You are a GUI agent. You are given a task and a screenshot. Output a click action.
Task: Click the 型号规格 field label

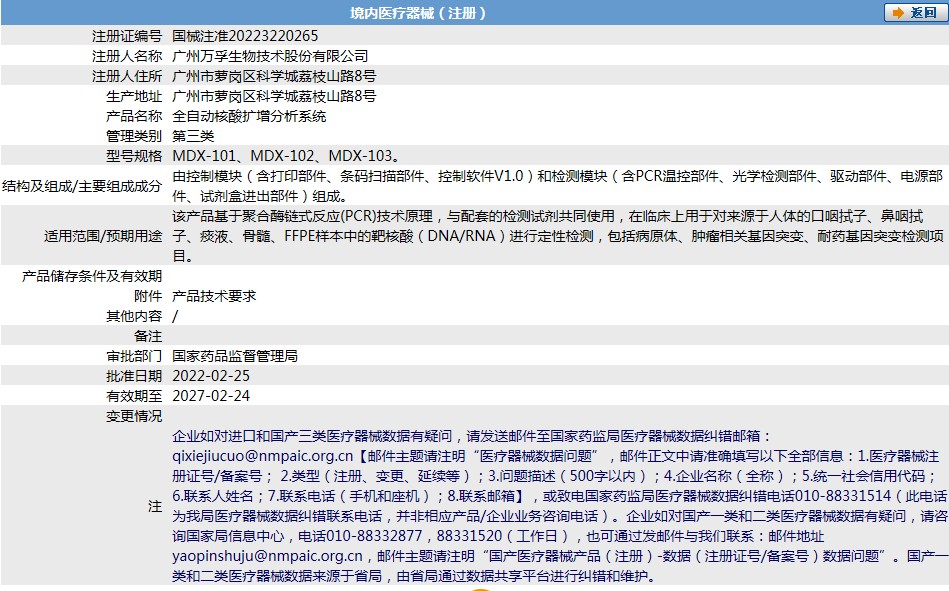coord(134,156)
